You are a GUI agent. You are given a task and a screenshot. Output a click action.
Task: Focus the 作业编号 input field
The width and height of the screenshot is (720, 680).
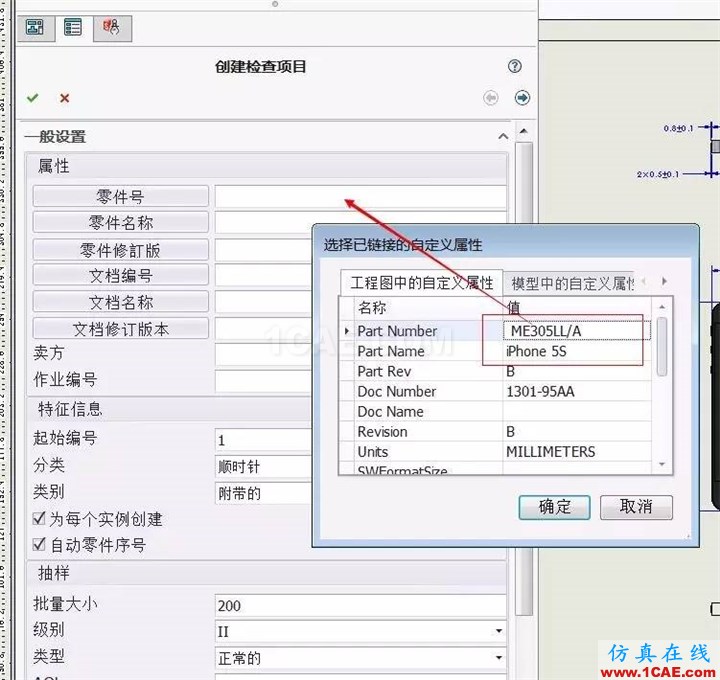264,381
